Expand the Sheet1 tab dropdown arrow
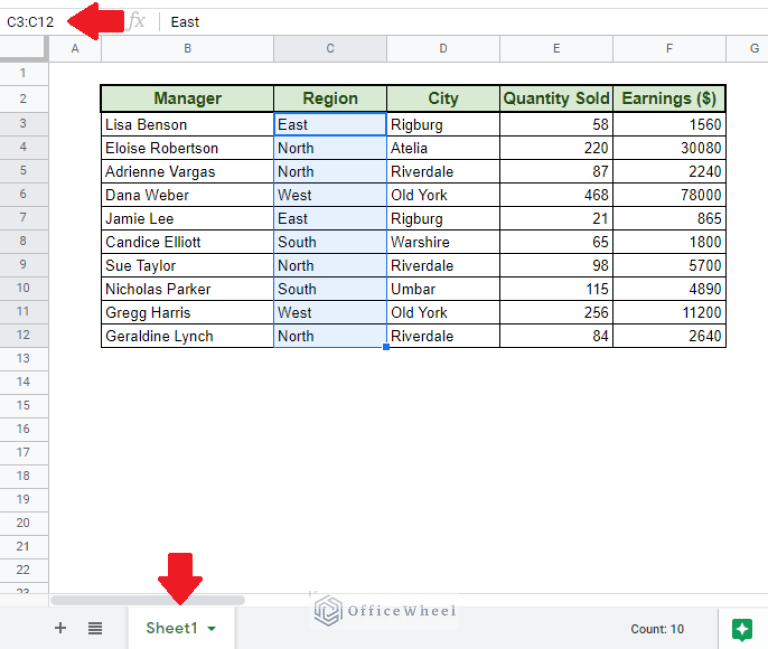This screenshot has height=649, width=768. point(212,628)
